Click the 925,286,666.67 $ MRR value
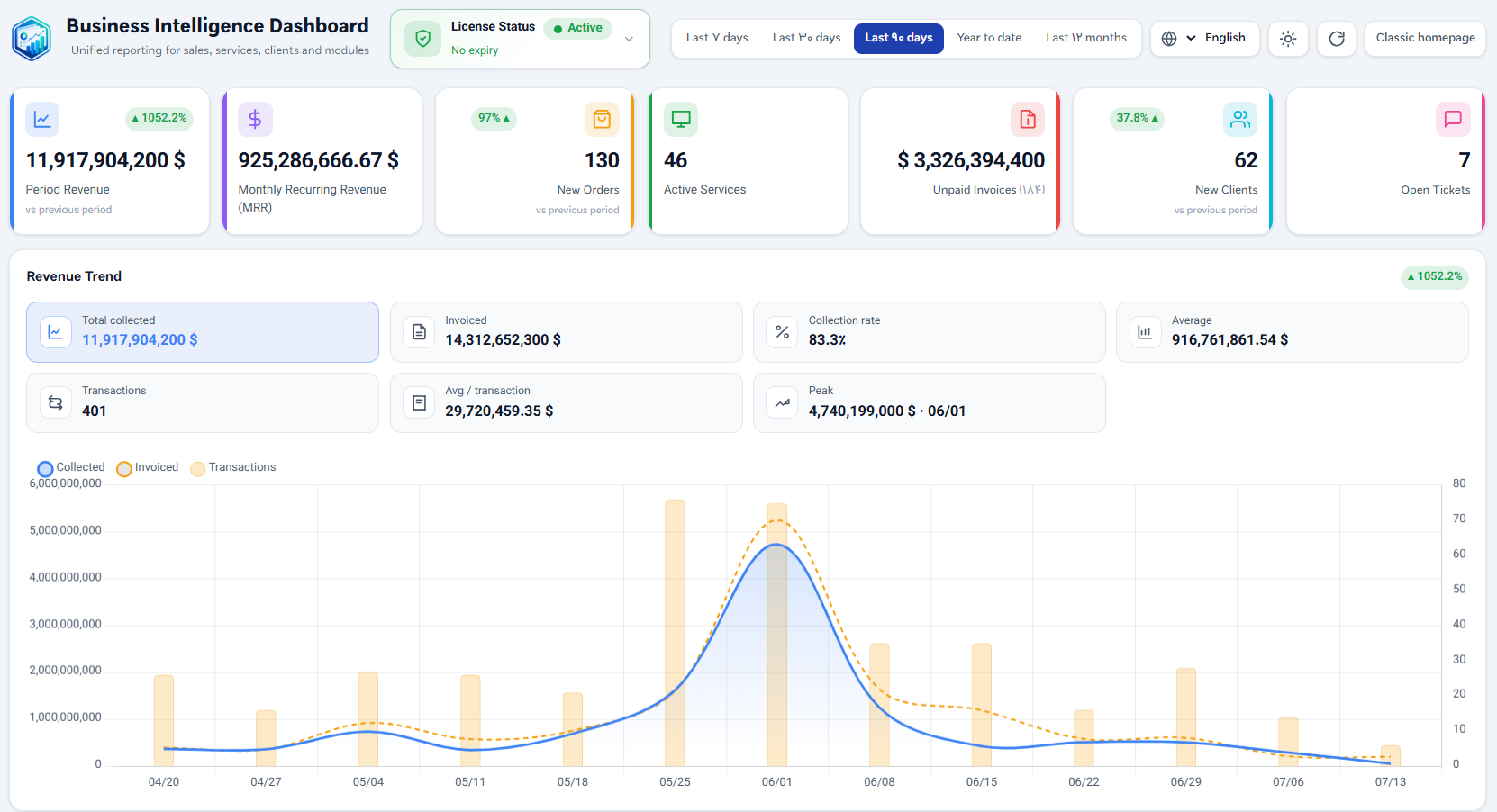 (318, 160)
